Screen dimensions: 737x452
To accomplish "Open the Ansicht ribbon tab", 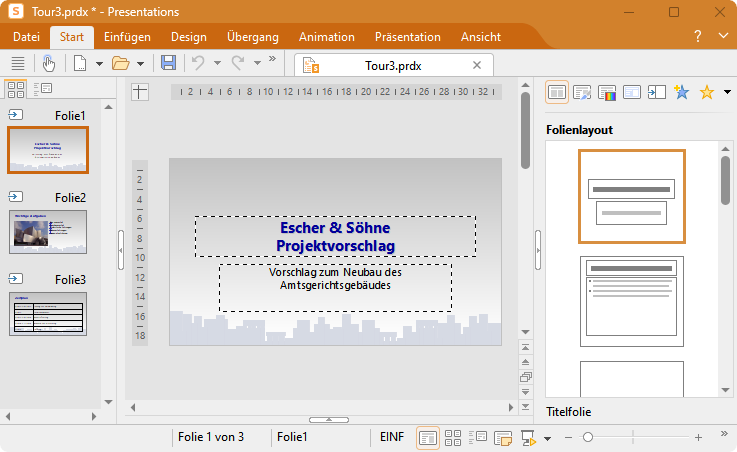I will pyautogui.click(x=481, y=37).
